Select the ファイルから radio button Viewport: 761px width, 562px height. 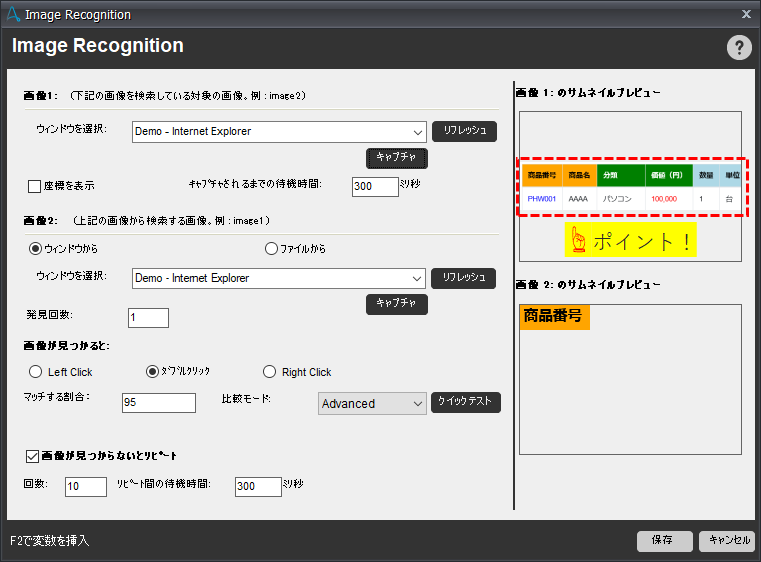pyautogui.click(x=270, y=248)
